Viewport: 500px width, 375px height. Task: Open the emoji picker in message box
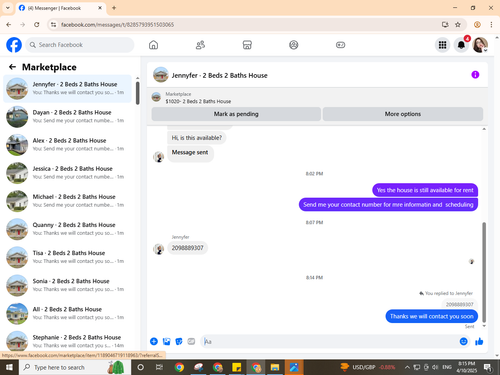(463, 341)
